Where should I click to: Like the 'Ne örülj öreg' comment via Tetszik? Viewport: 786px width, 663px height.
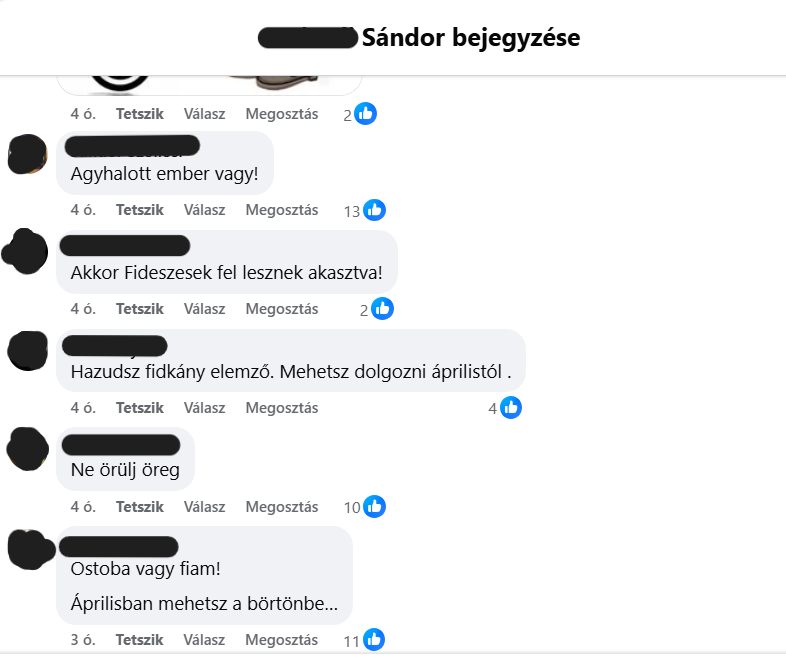(140, 507)
